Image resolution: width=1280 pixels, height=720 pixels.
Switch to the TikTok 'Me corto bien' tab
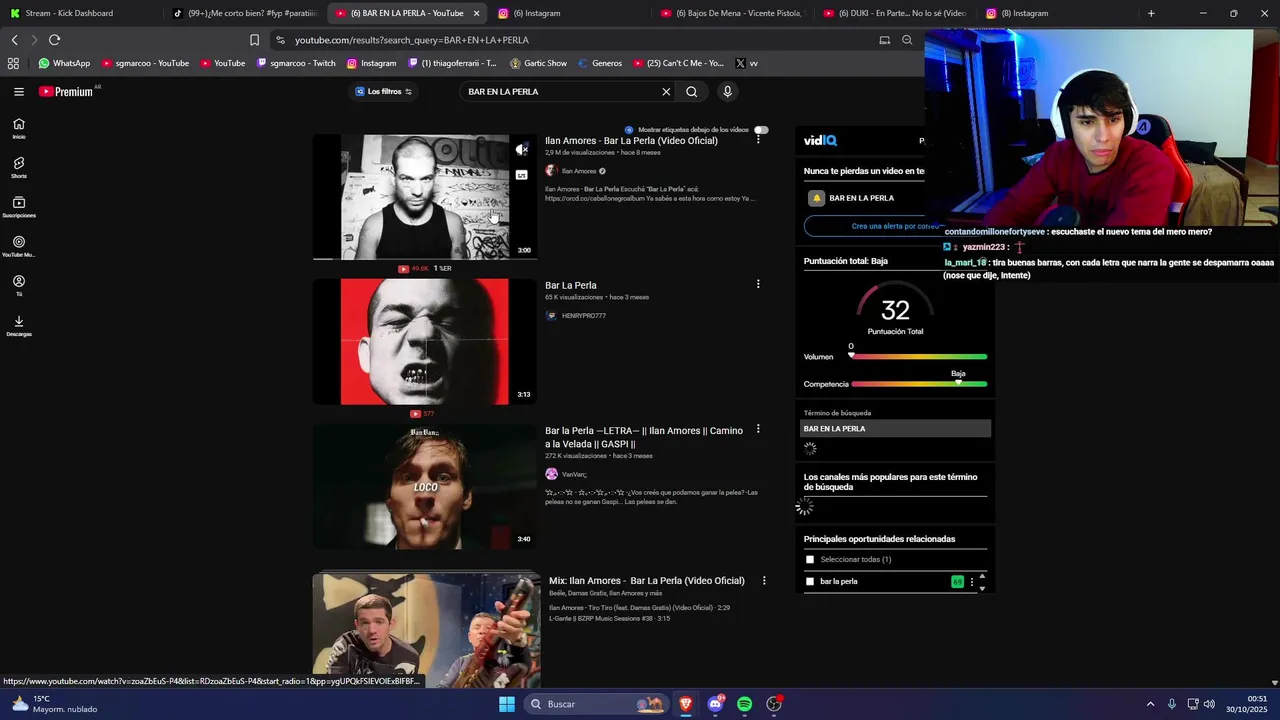point(245,13)
